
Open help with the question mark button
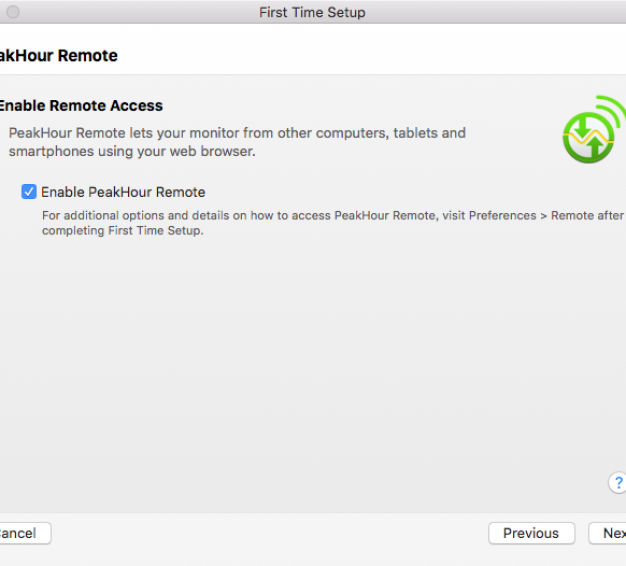click(x=618, y=483)
